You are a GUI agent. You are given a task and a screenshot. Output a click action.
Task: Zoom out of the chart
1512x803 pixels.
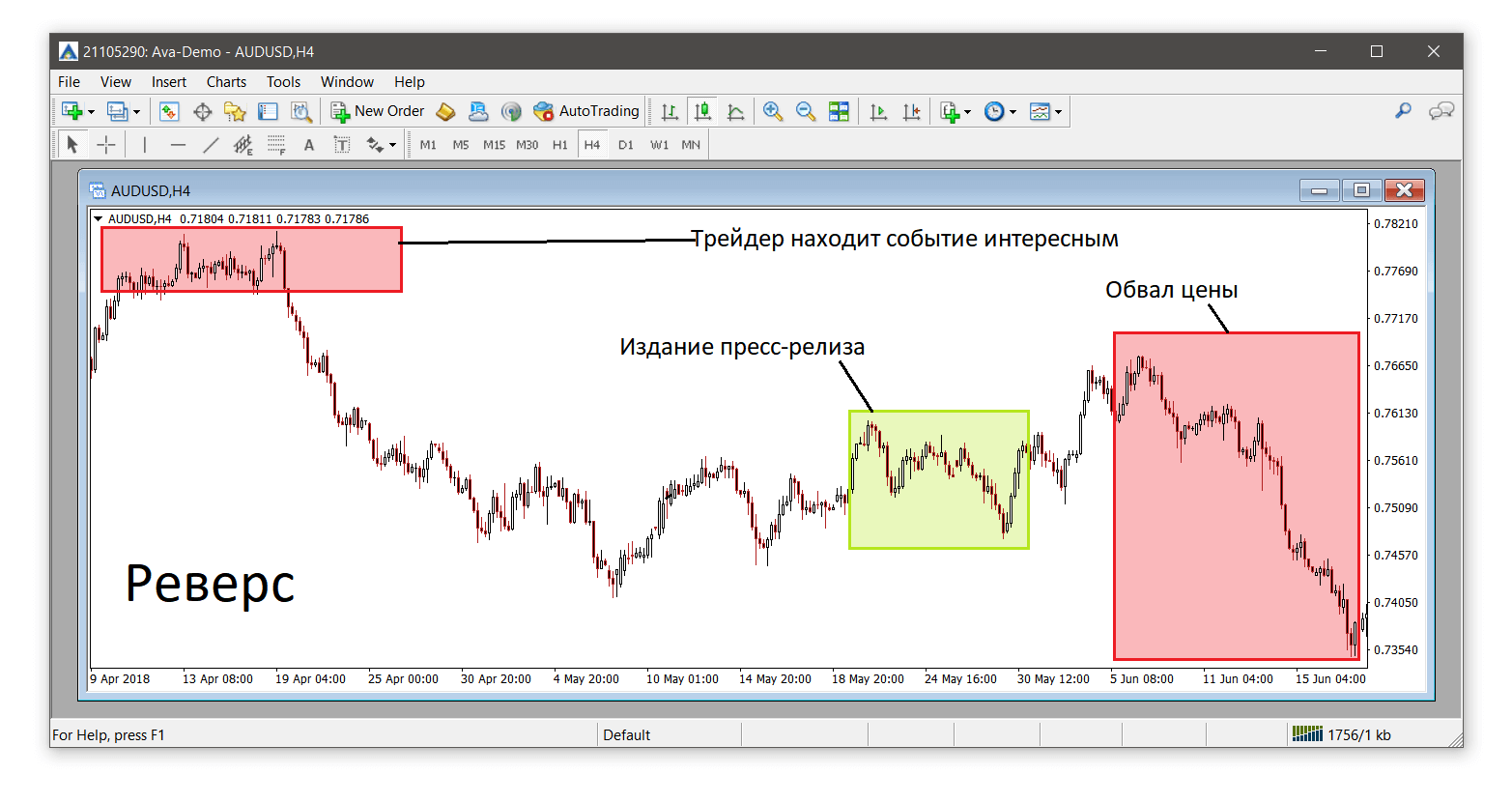(806, 111)
